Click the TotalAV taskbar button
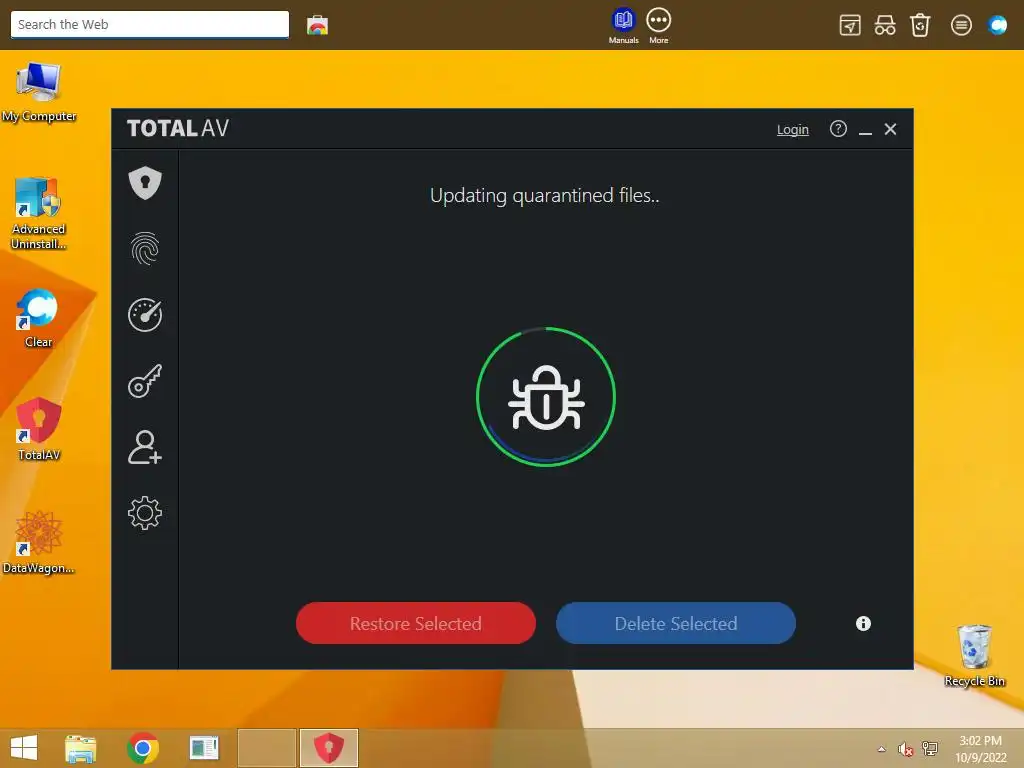Screen dimensions: 1024x768 click(328, 748)
